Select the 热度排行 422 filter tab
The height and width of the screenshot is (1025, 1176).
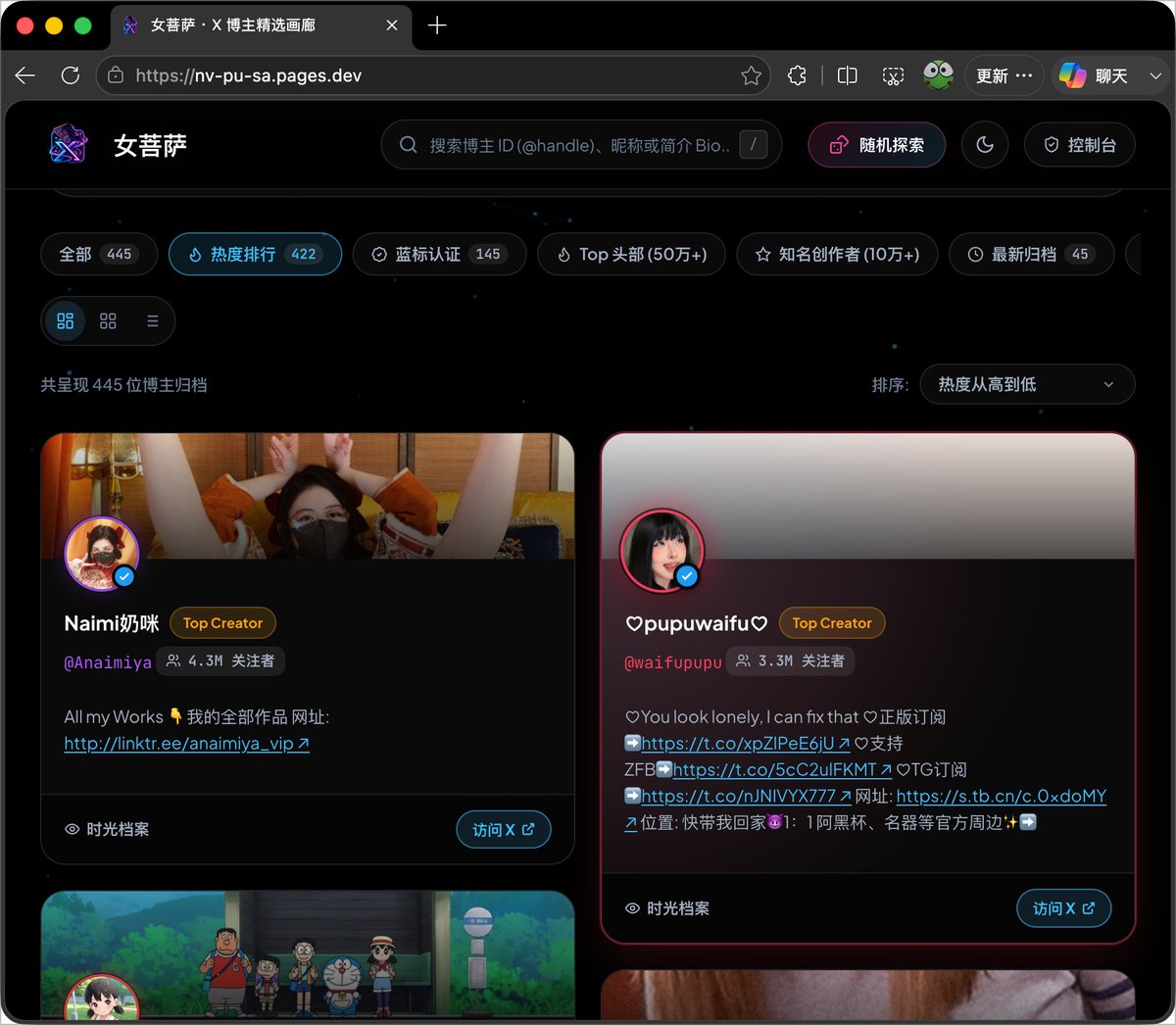click(x=255, y=254)
